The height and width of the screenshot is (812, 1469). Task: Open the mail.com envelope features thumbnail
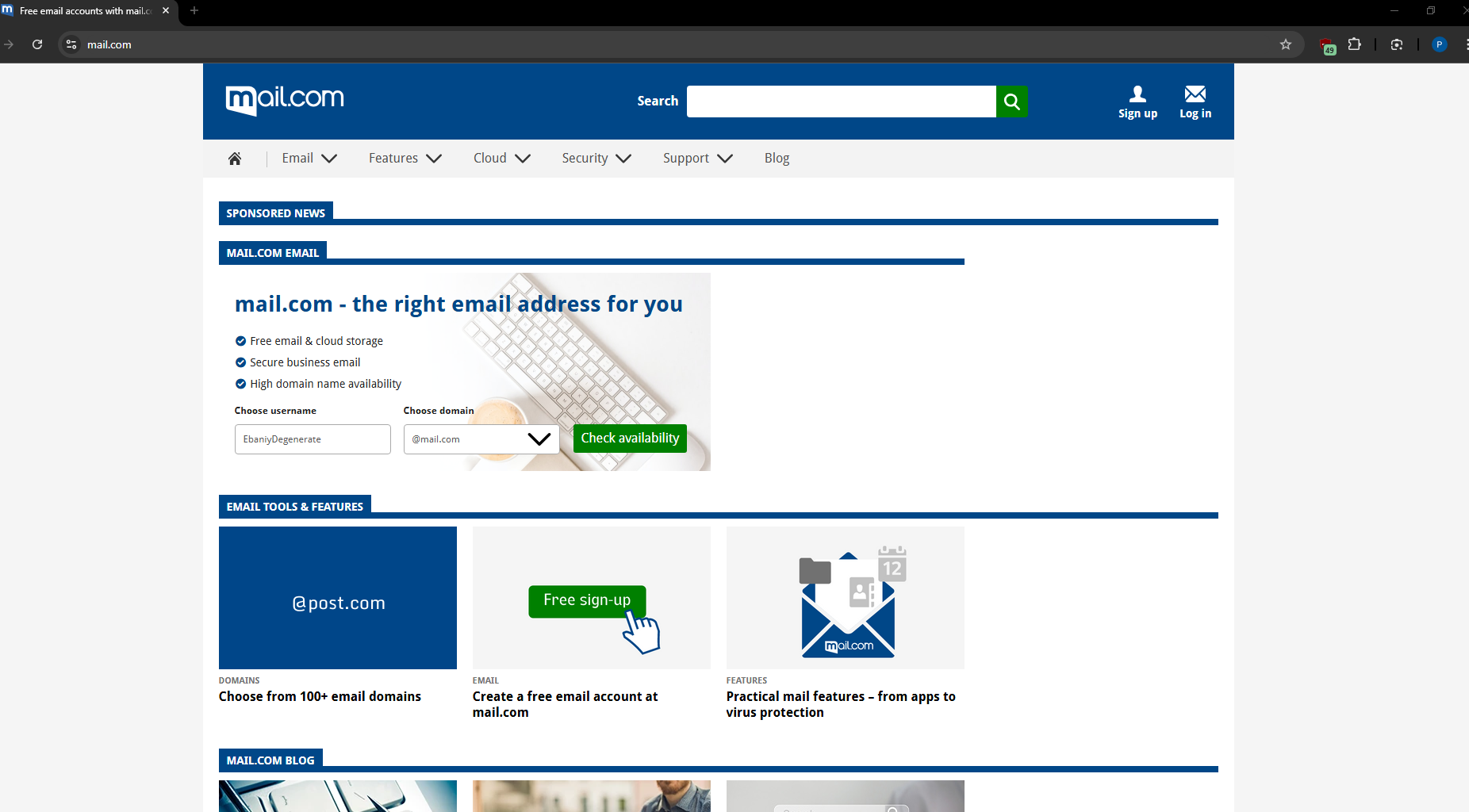[846, 598]
